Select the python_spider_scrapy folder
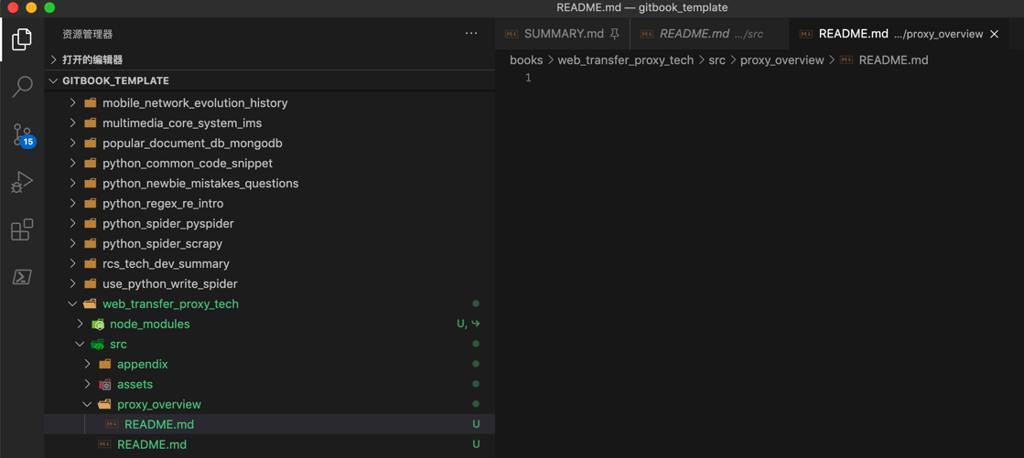1024x458 pixels. click(162, 244)
